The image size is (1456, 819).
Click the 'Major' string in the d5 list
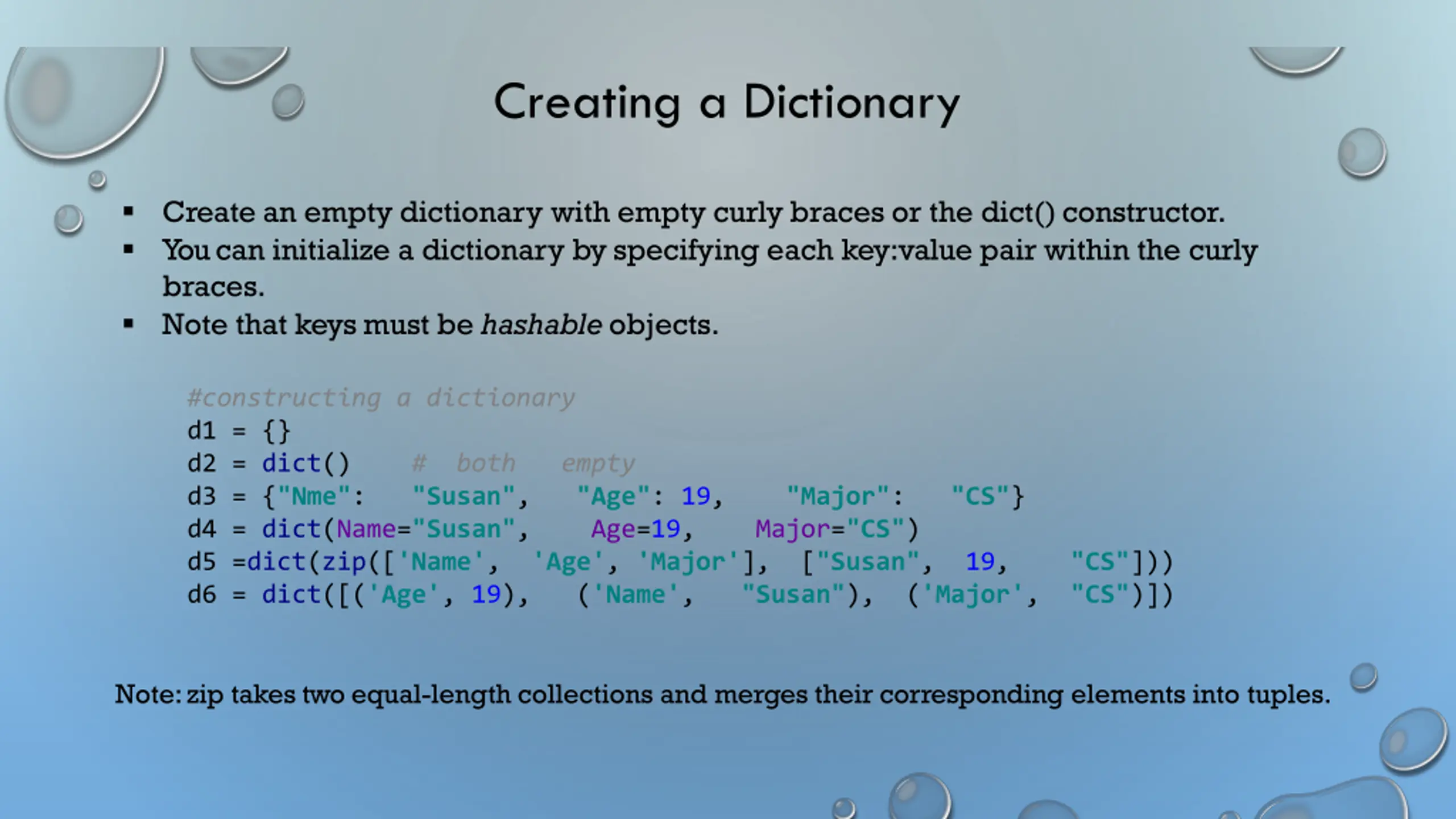(688, 562)
